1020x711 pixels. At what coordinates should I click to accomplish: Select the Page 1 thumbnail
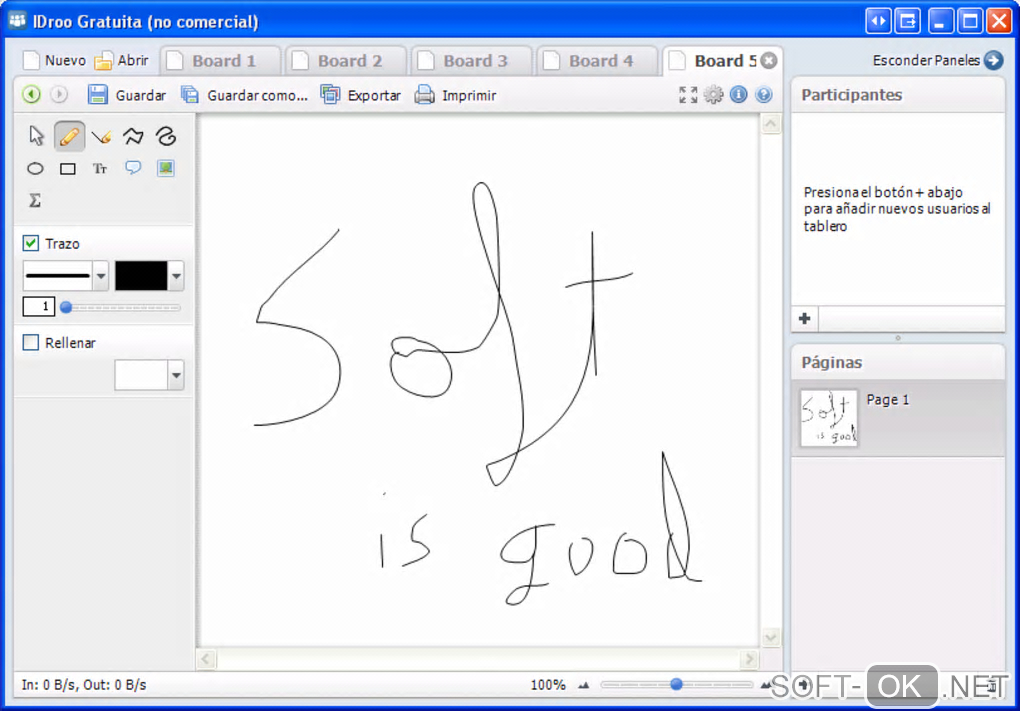tap(829, 418)
